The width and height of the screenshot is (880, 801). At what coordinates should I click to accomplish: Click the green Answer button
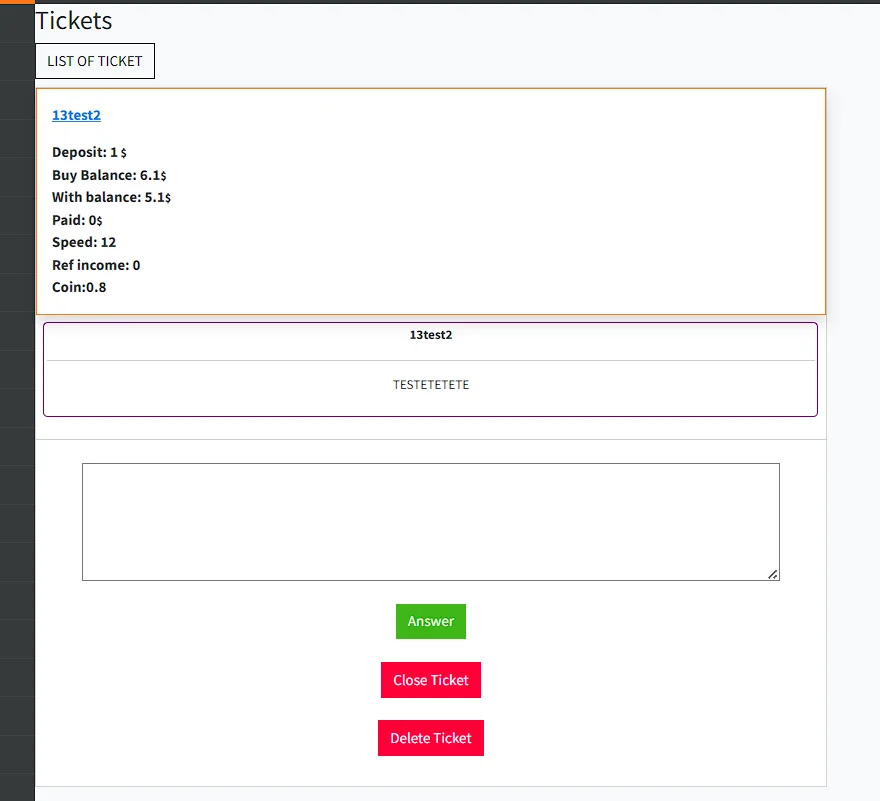coord(430,621)
